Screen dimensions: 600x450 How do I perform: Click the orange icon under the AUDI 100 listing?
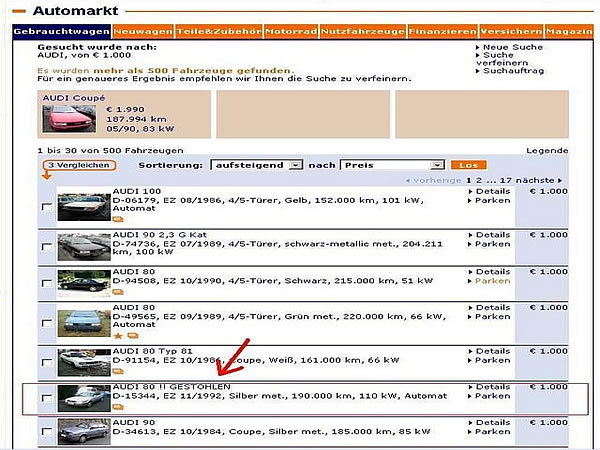(x=118, y=219)
